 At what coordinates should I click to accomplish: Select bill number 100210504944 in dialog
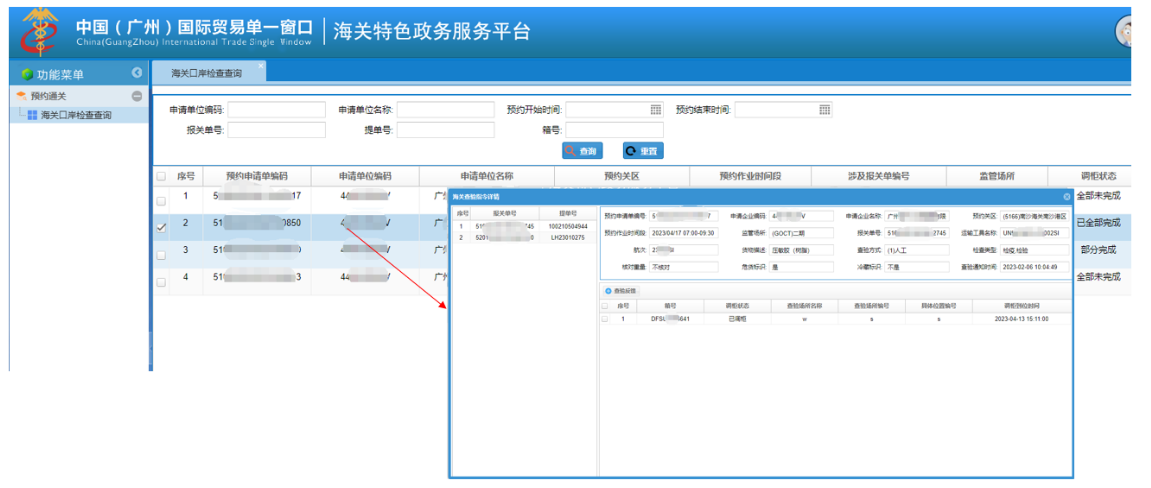point(568,227)
